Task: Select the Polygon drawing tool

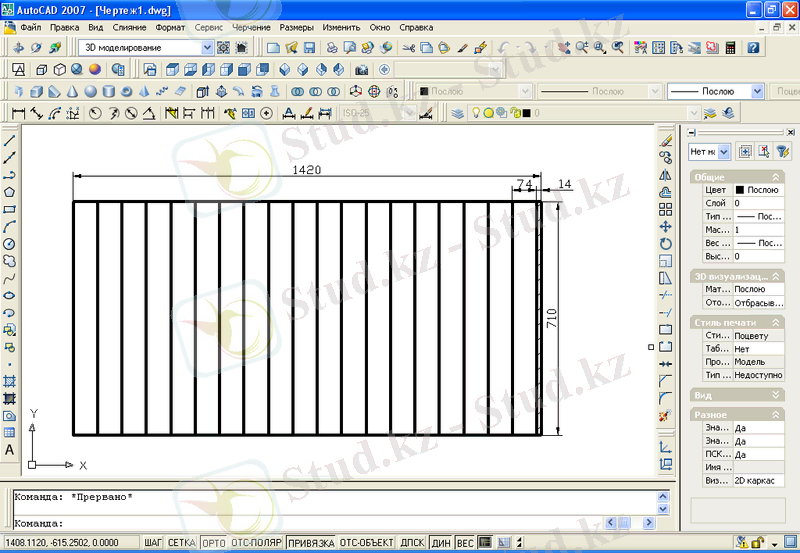Action: [10, 192]
